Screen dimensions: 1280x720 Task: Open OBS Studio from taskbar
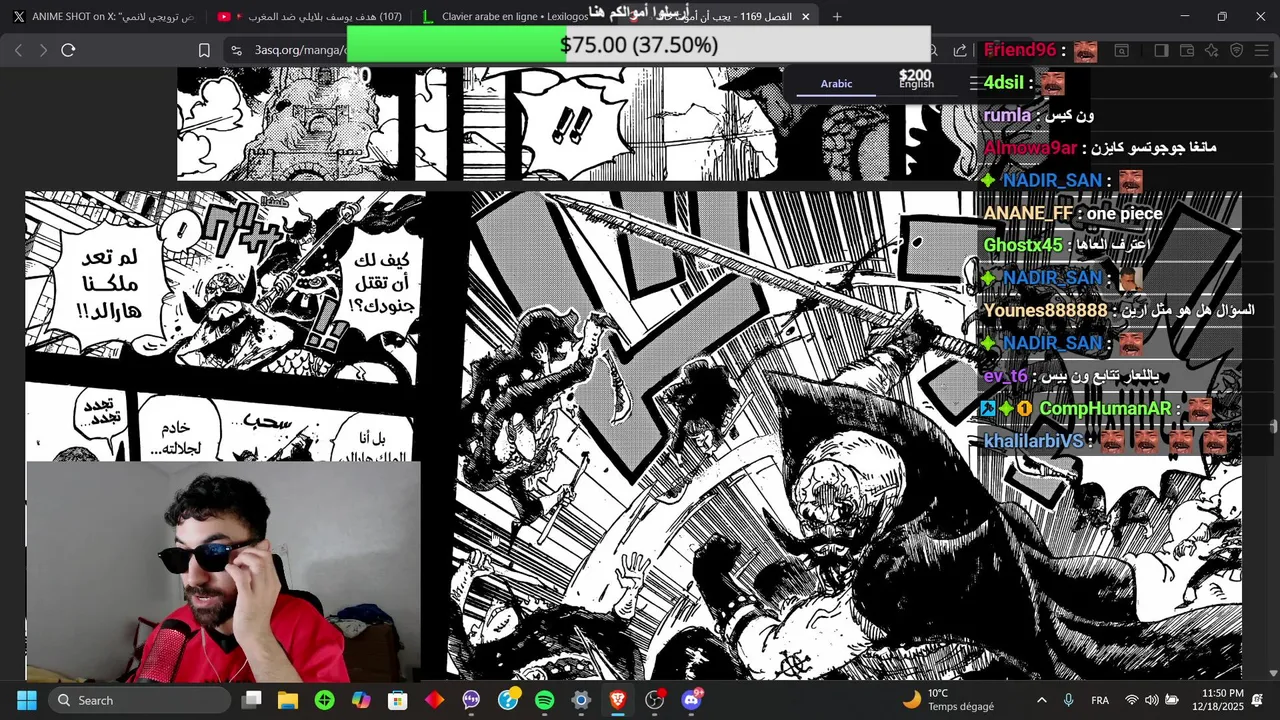coord(654,700)
